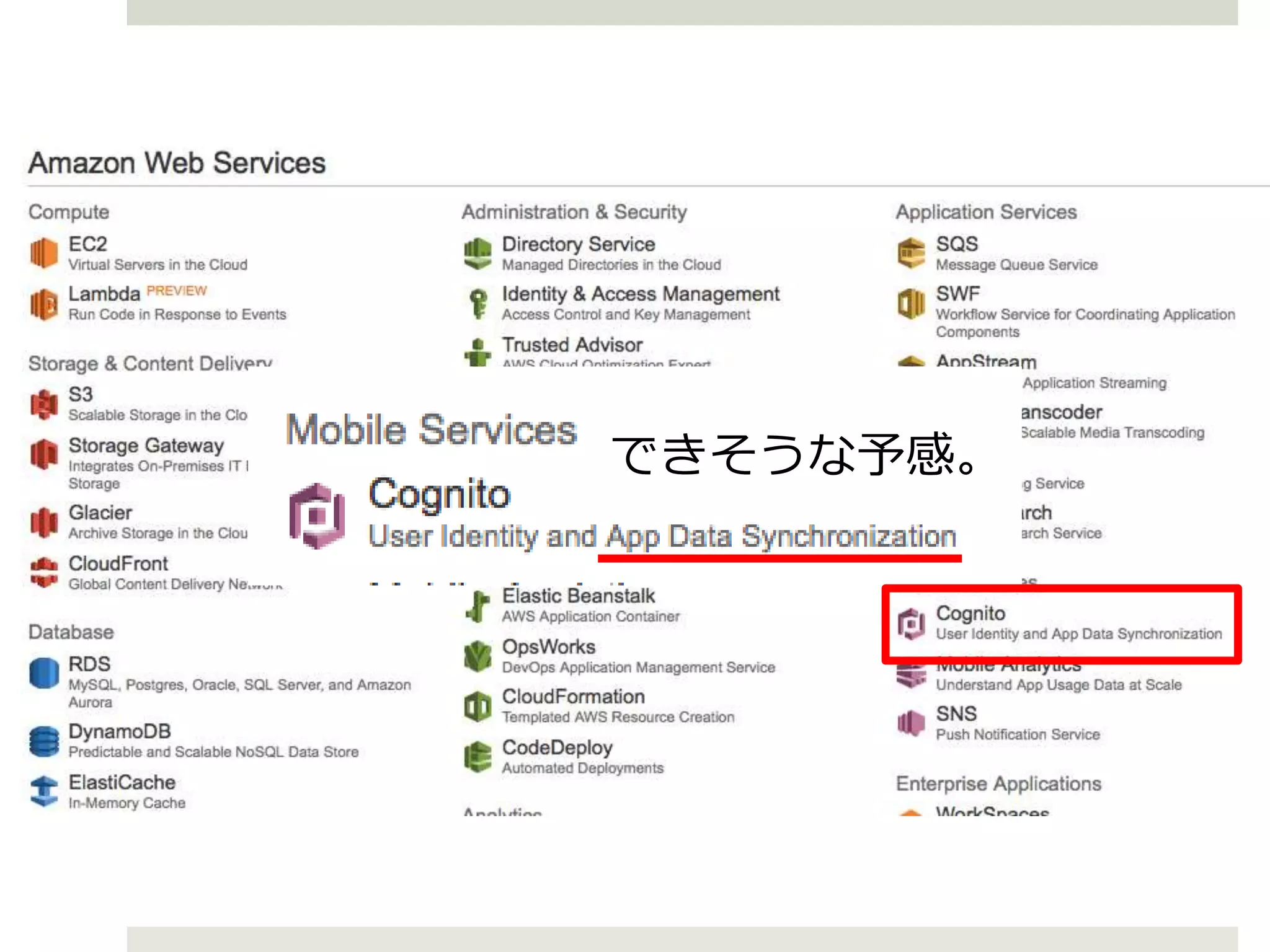This screenshot has height=952, width=1270.
Task: Open the RDS link
Action: pyautogui.click(x=89, y=664)
